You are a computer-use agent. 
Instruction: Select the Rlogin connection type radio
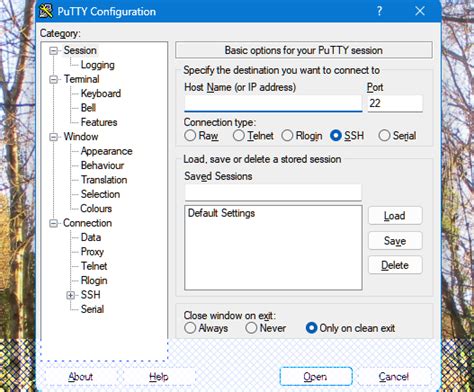[287, 136]
